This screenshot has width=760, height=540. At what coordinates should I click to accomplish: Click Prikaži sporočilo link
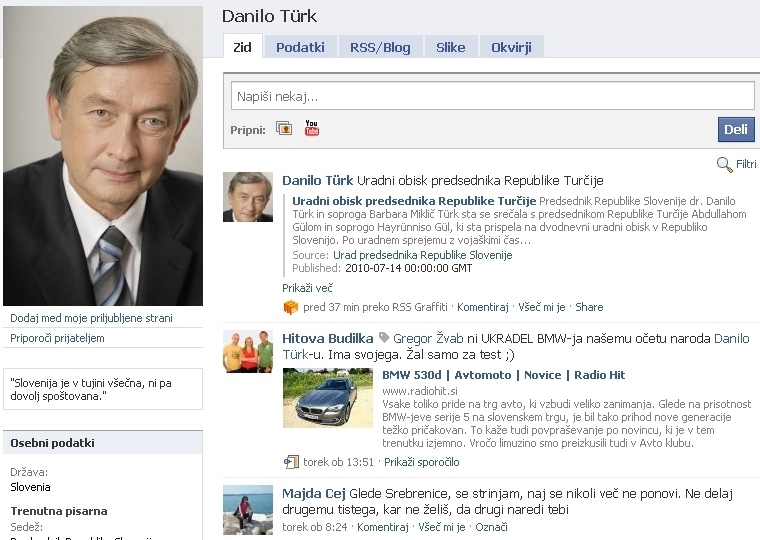click(421, 462)
